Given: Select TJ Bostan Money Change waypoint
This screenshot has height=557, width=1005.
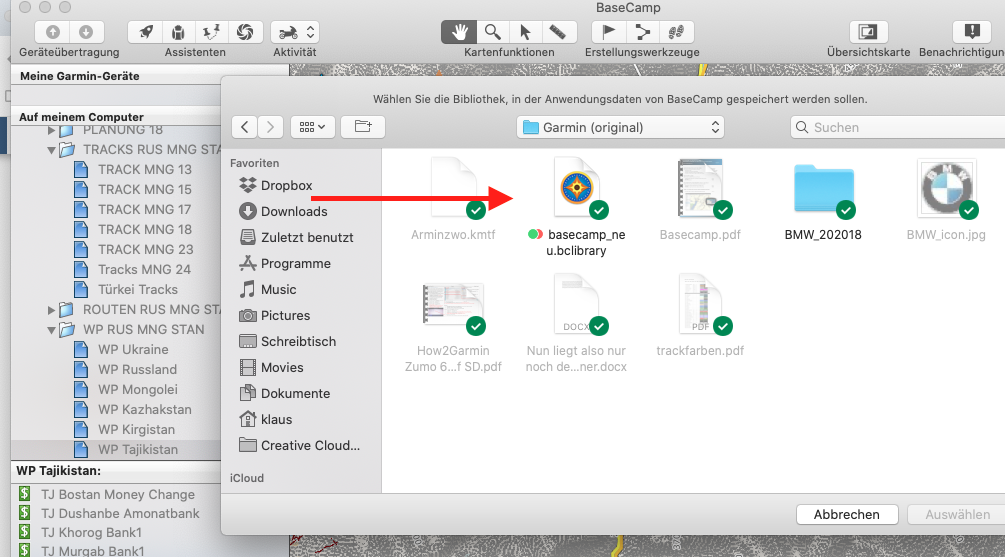Looking at the screenshot, I should (118, 494).
